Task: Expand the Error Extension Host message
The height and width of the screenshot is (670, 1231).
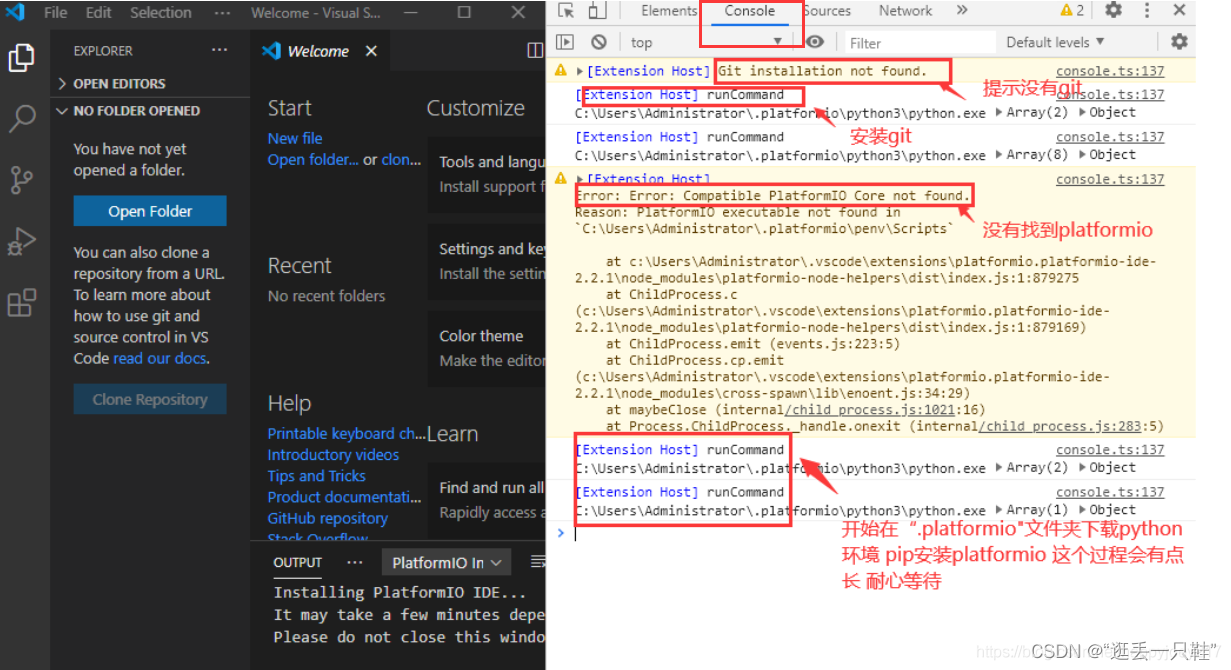Action: click(x=580, y=179)
